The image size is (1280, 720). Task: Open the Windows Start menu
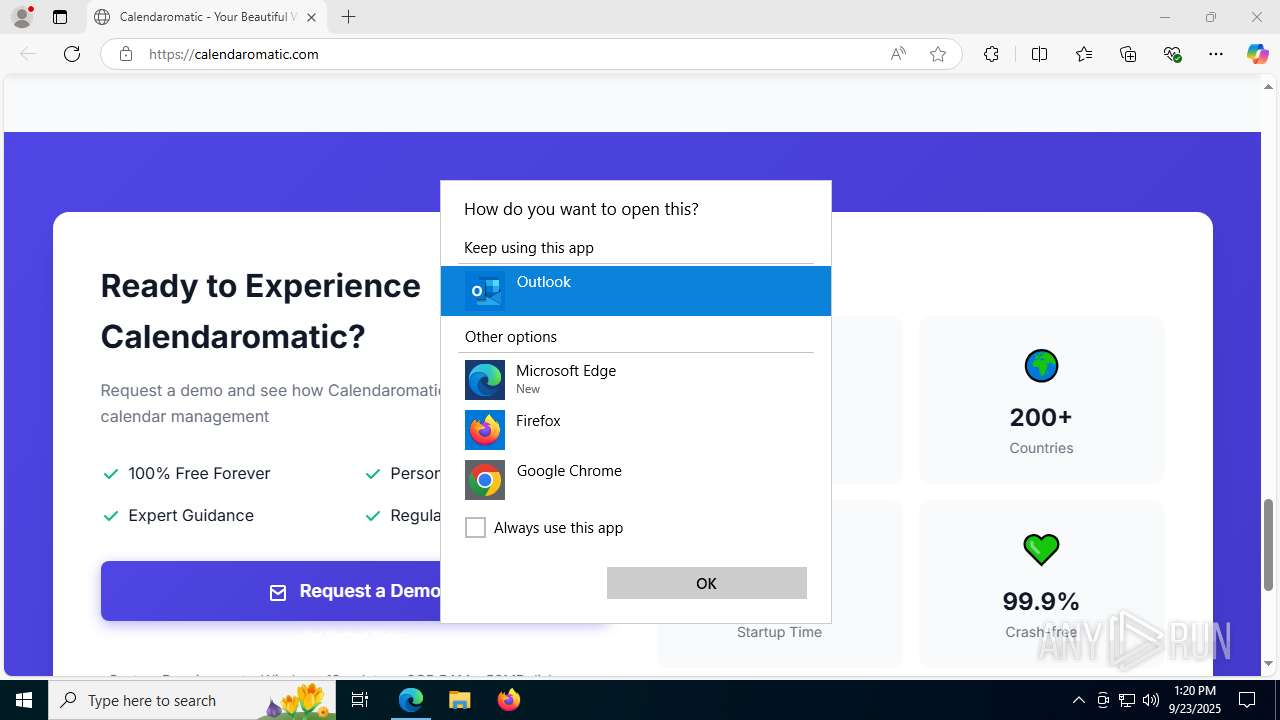point(24,700)
